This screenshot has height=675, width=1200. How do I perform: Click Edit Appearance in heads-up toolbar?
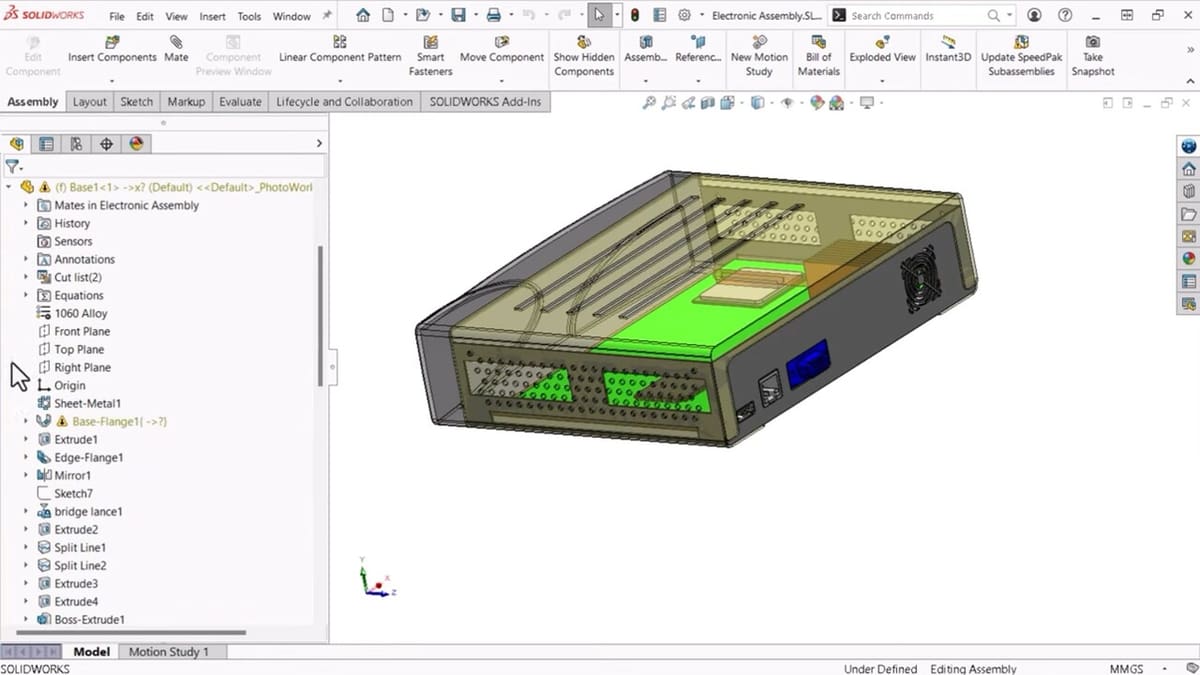click(x=817, y=102)
